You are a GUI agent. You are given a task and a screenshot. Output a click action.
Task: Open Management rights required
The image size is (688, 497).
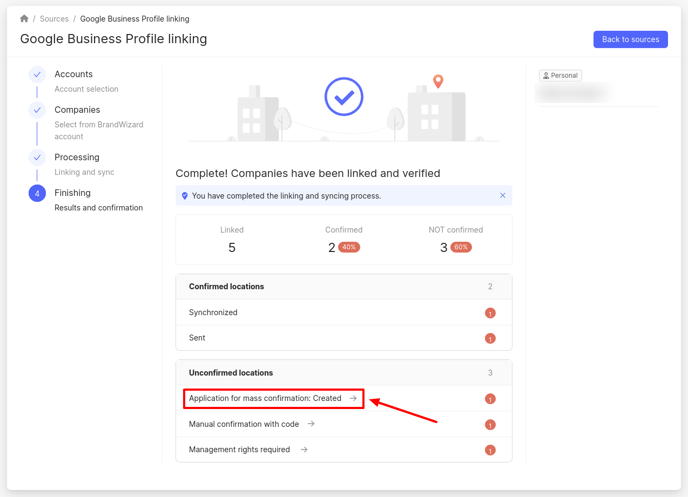click(x=240, y=450)
